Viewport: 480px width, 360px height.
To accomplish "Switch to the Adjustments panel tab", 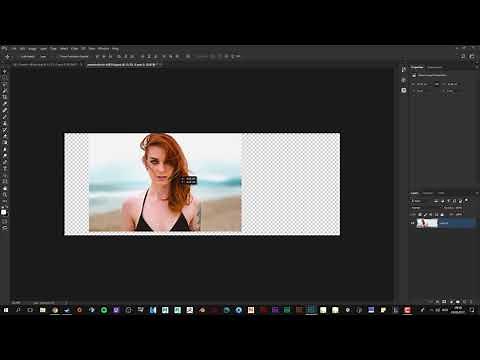I will pos(435,67).
